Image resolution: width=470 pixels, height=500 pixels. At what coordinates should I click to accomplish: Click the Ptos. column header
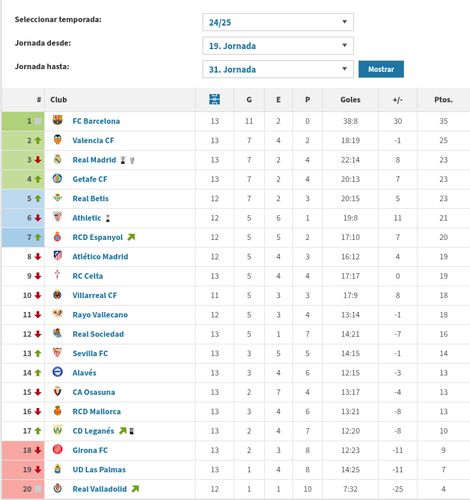click(443, 100)
